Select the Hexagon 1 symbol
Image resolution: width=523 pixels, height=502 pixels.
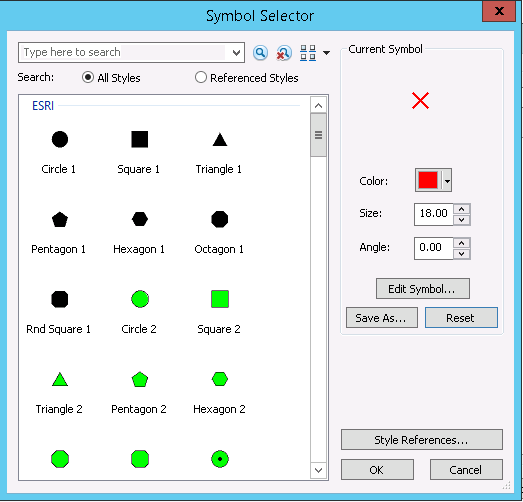tap(139, 219)
